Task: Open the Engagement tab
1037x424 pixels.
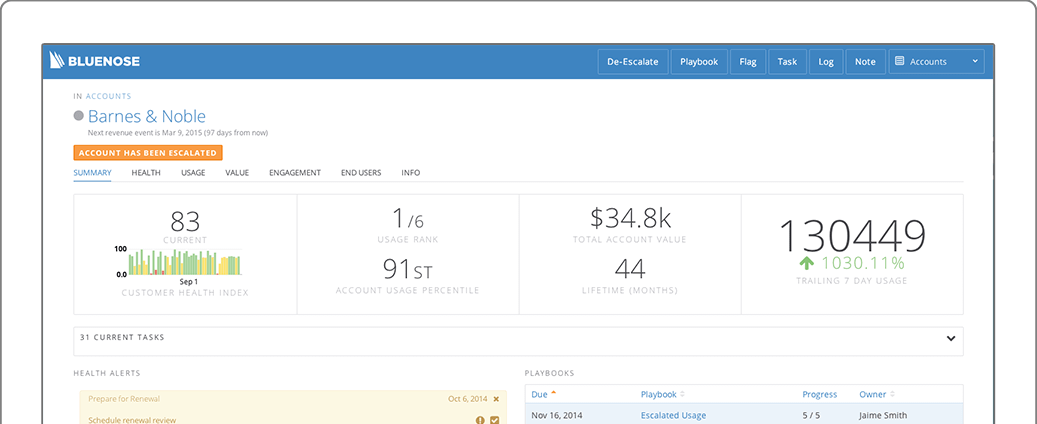Action: pos(295,173)
